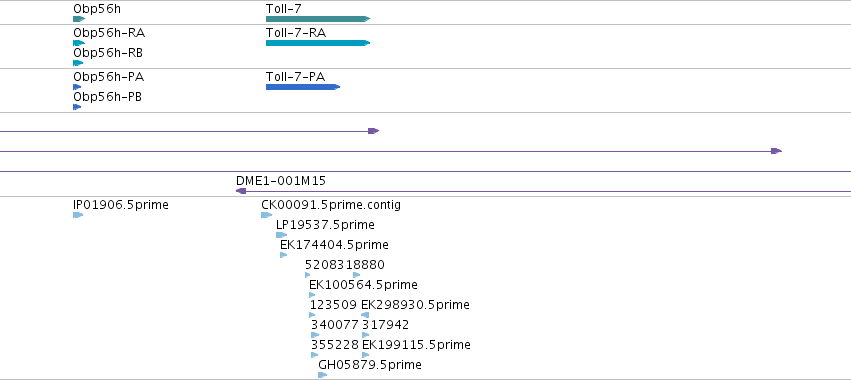Click the EK100564.5prime label text
The image size is (851, 380).
pyautogui.click(x=363, y=284)
